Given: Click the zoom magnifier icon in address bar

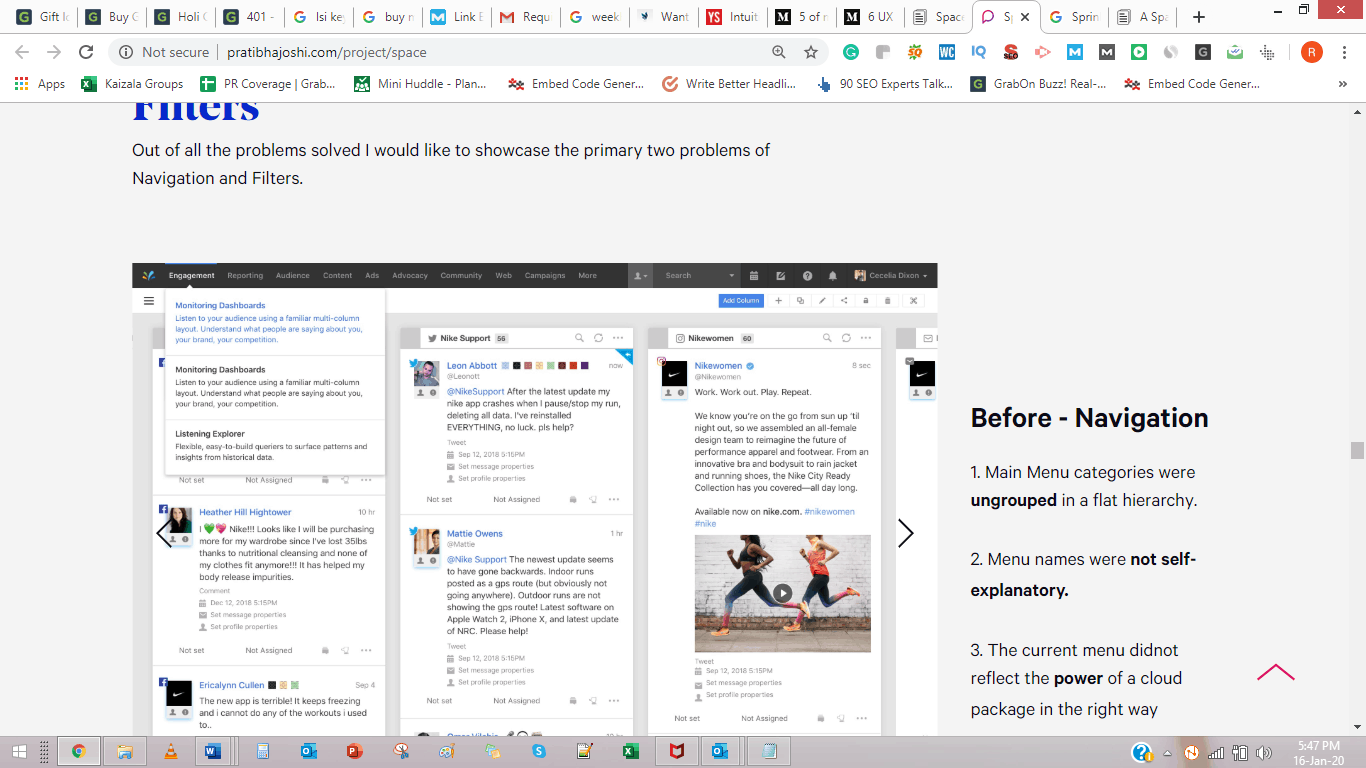Looking at the screenshot, I should point(779,52).
